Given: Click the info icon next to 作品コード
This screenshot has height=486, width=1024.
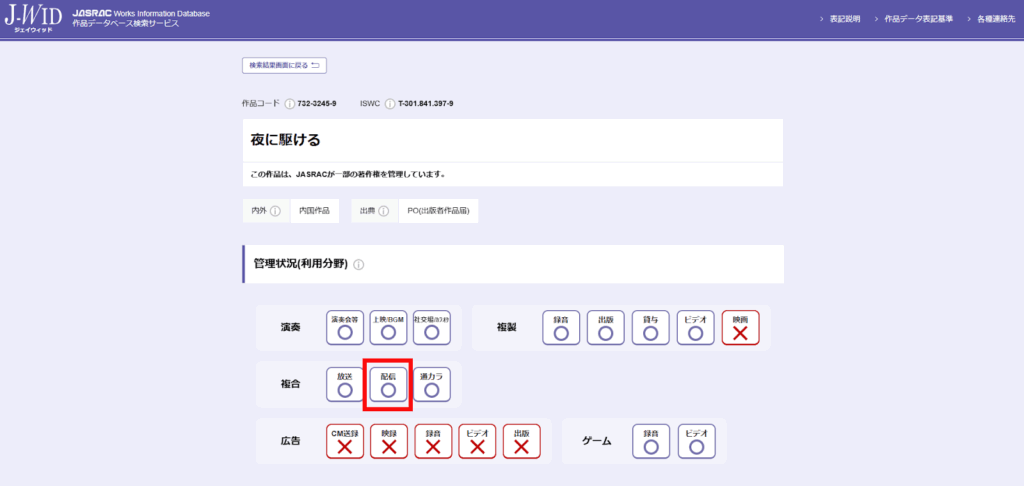Looking at the screenshot, I should tap(290, 104).
